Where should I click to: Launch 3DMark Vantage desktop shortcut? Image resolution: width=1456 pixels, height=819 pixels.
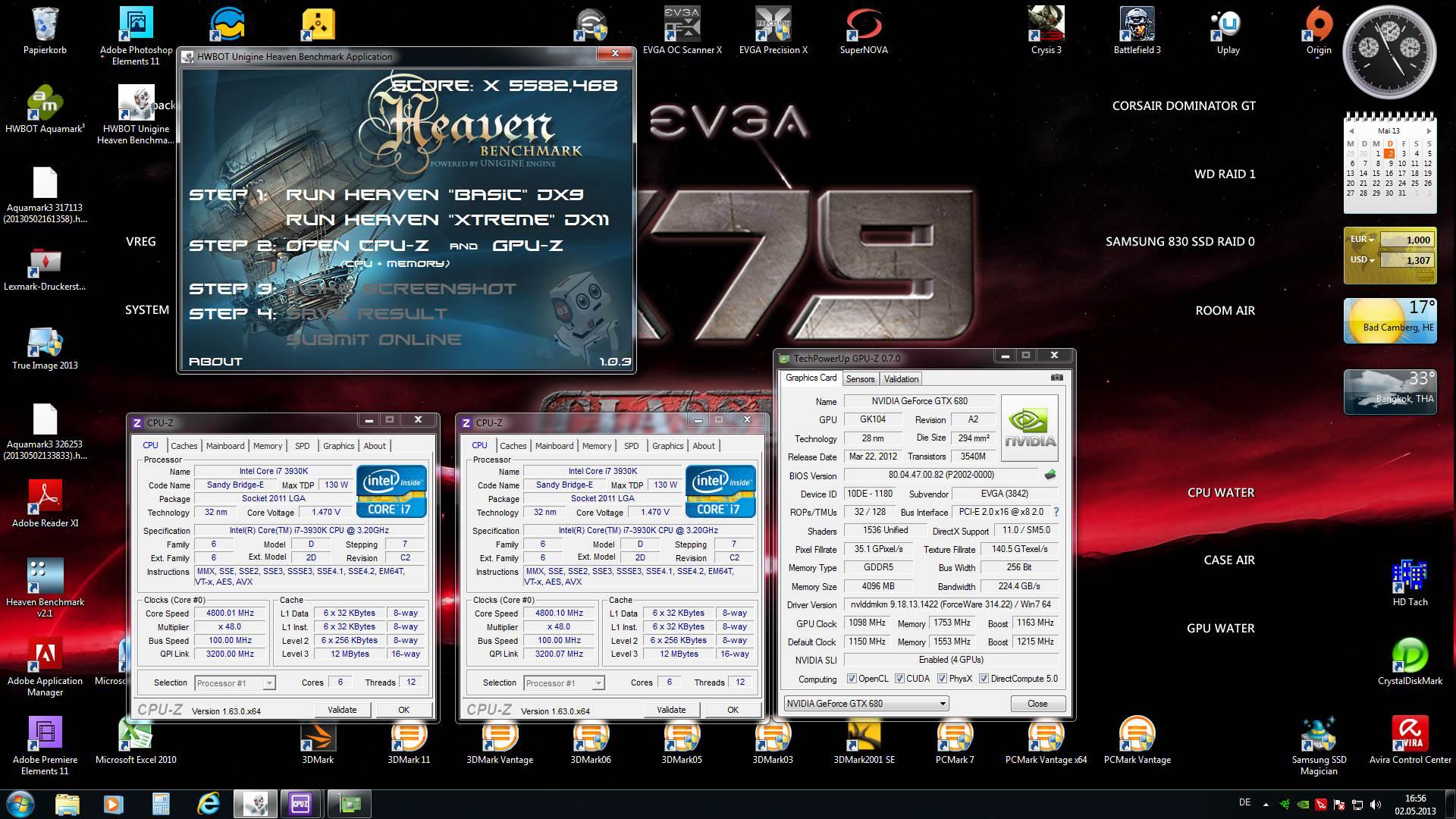pos(500,742)
